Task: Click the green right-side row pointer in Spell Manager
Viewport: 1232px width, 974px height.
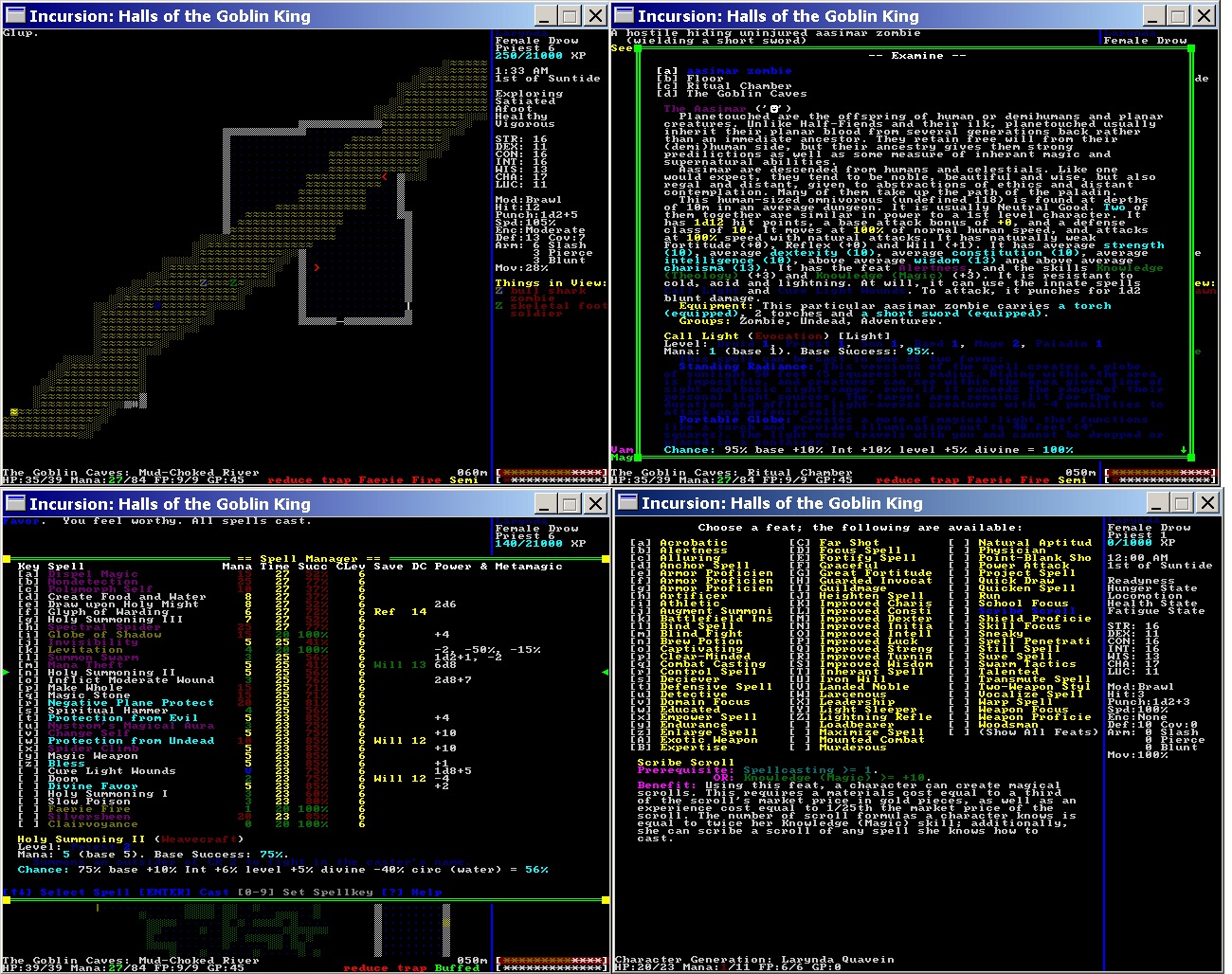Action: 604,673
